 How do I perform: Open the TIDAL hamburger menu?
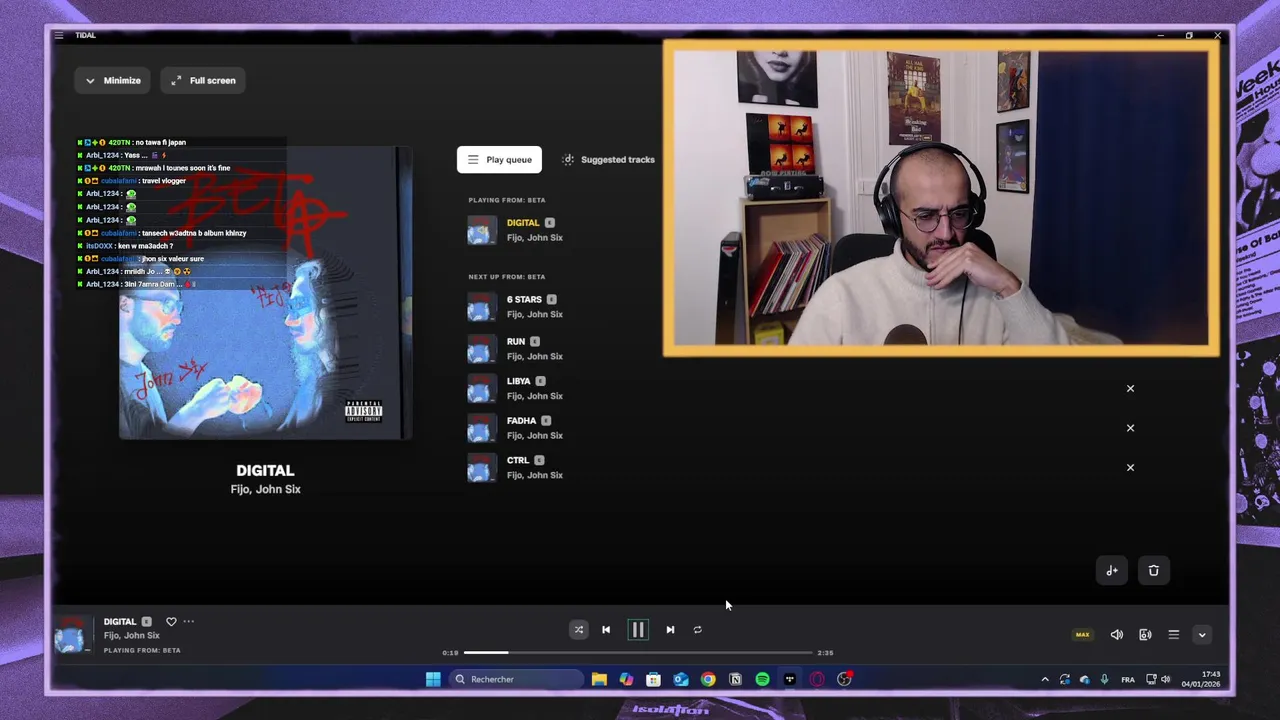[59, 35]
